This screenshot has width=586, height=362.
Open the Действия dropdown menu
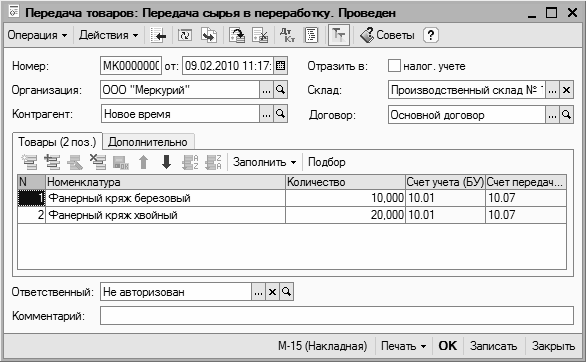click(x=108, y=35)
